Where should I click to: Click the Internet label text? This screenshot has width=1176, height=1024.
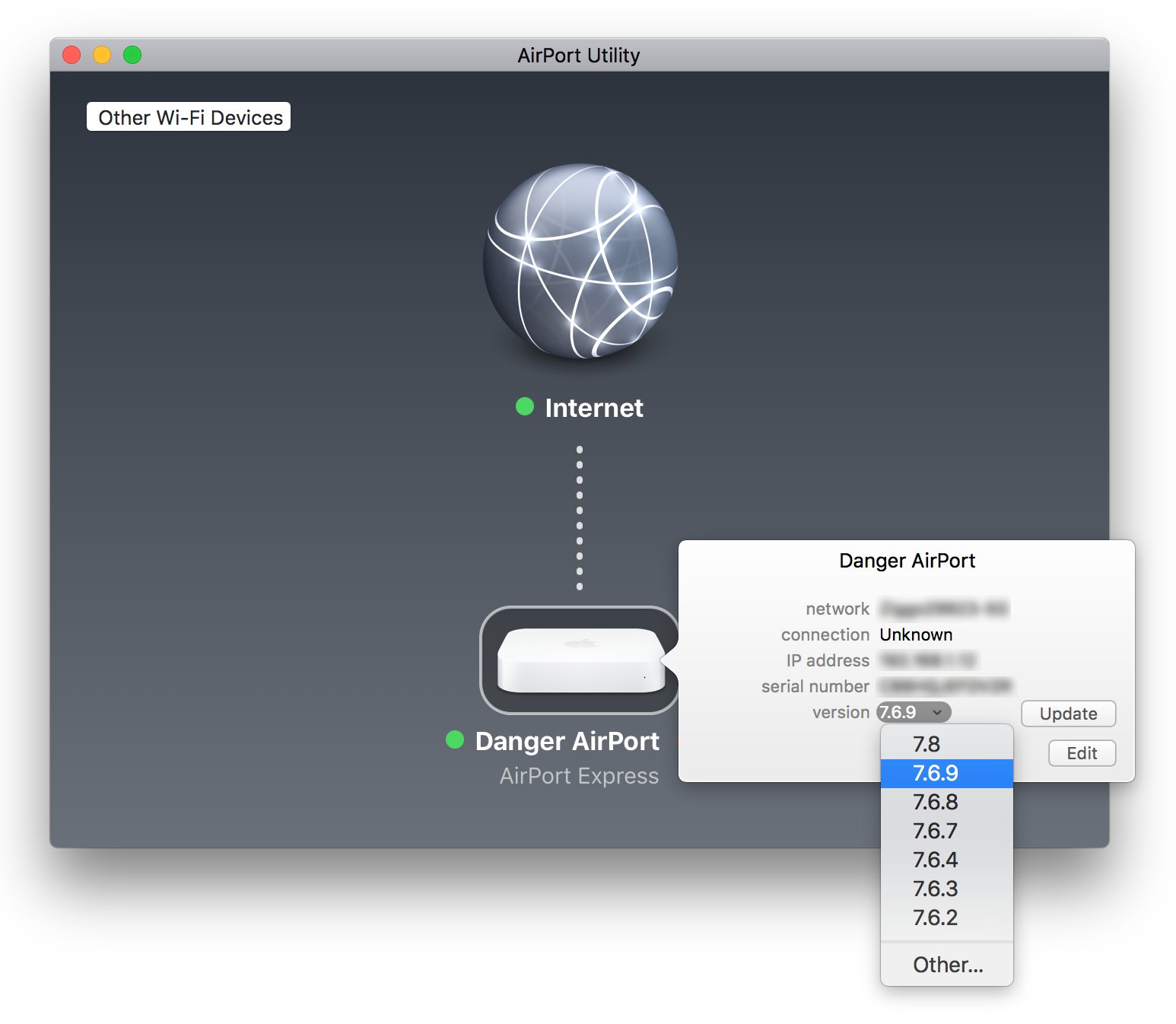tap(594, 408)
